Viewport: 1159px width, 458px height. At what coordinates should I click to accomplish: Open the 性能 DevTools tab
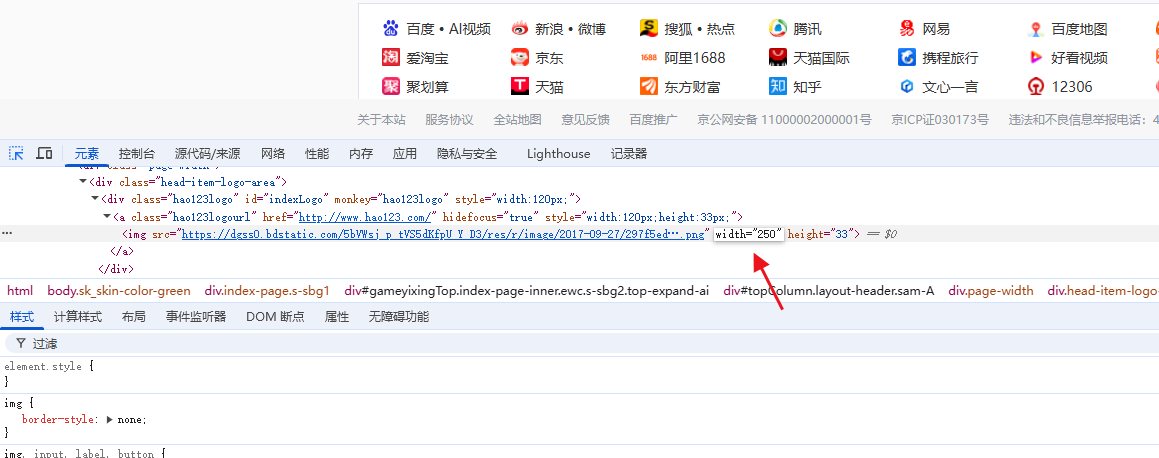click(317, 154)
